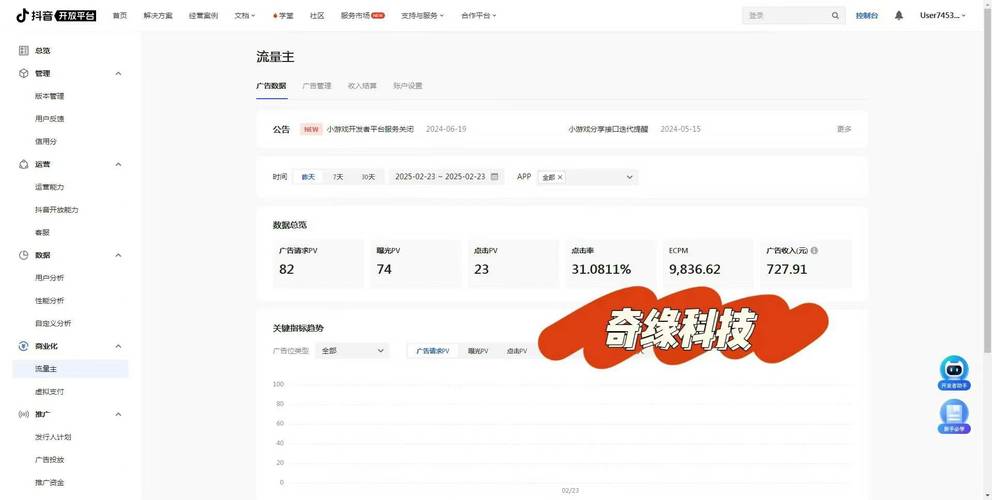Click the NEW badge on 小游戏开发者平台服务关闭

coord(311,129)
